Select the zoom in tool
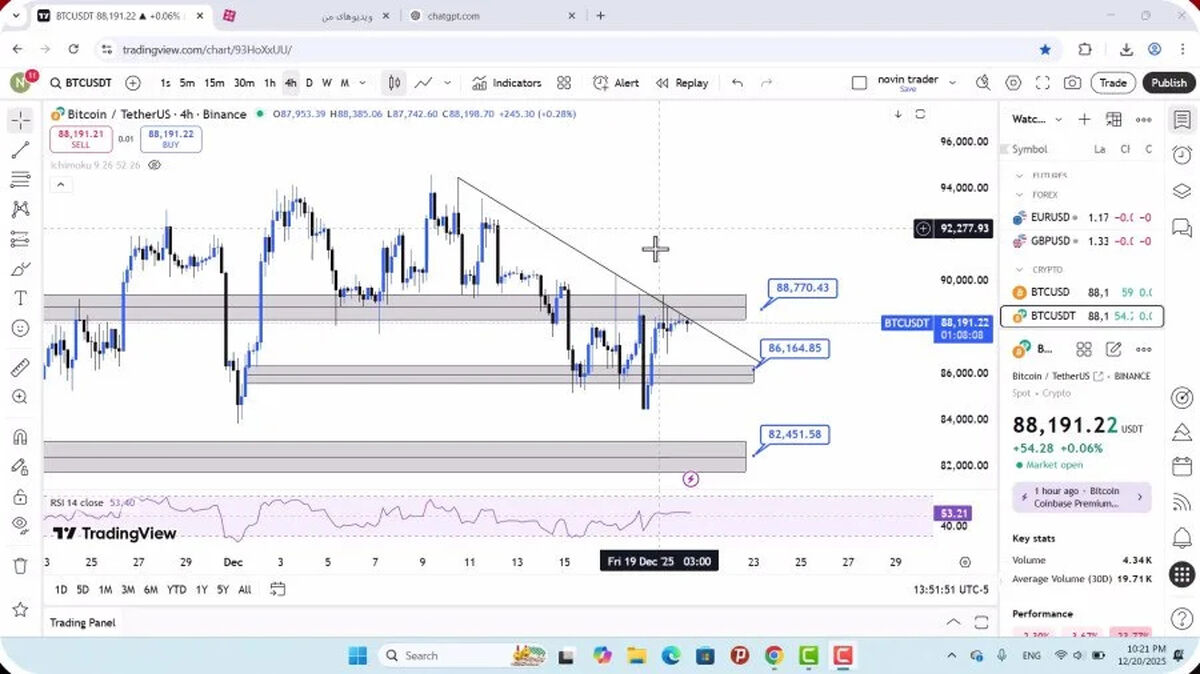The image size is (1200, 674). 20,397
